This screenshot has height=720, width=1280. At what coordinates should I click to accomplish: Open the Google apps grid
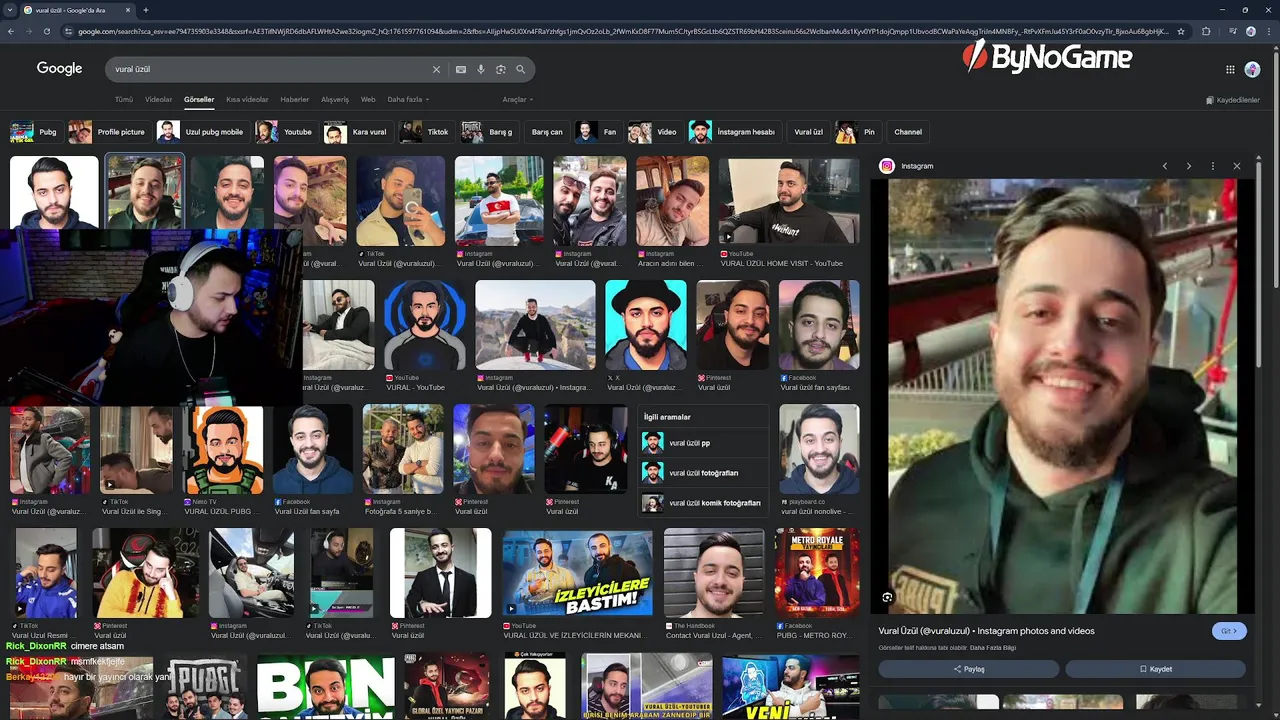(1230, 69)
